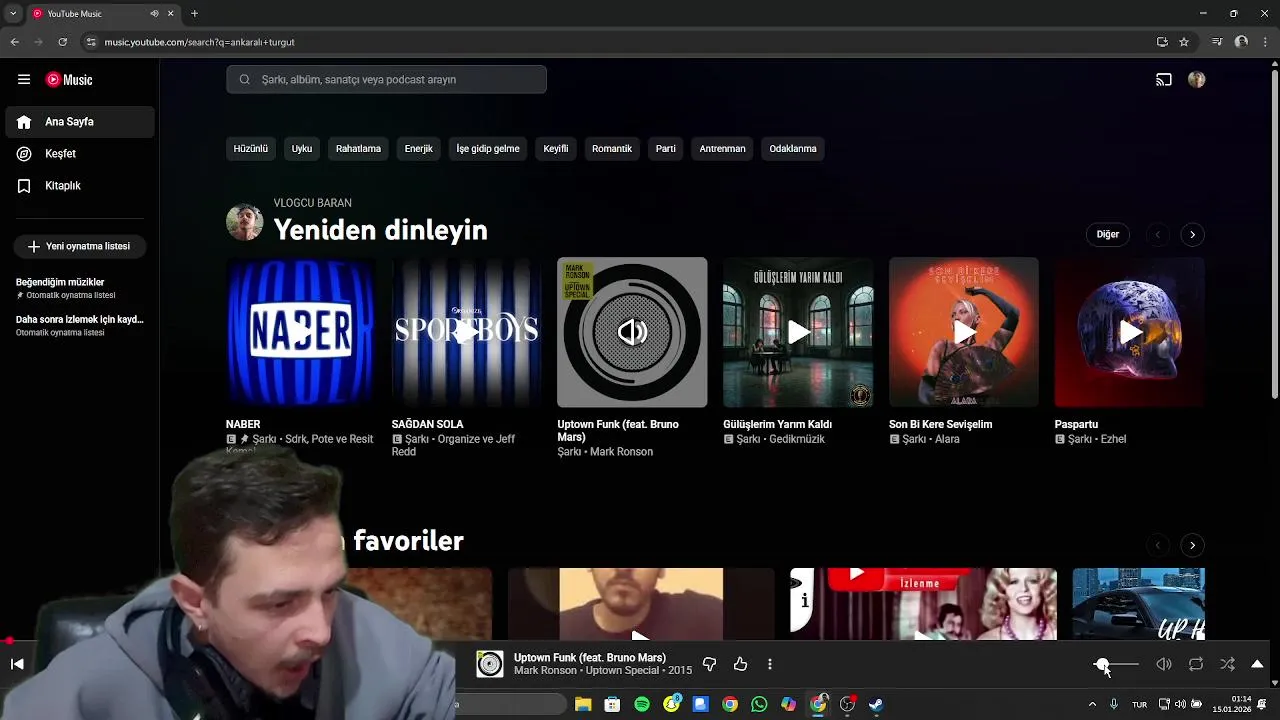This screenshot has width=1280, height=720.
Task: Open Gedikmüzik artist link
Action: click(x=797, y=439)
